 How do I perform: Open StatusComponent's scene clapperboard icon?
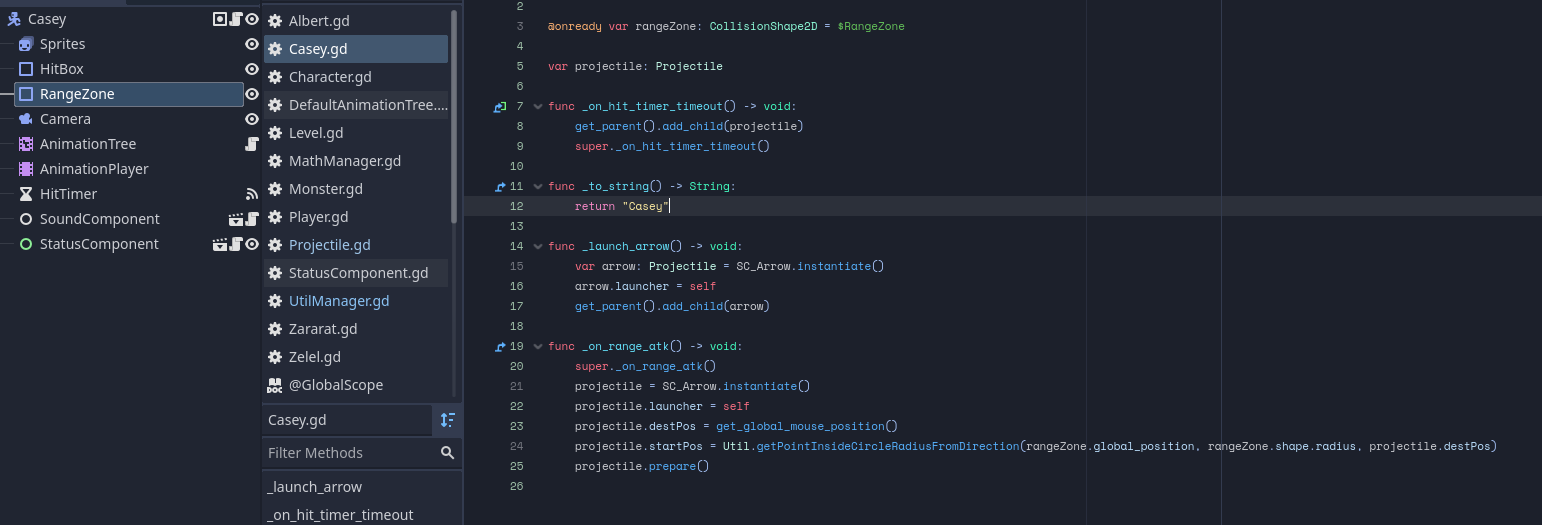click(220, 244)
